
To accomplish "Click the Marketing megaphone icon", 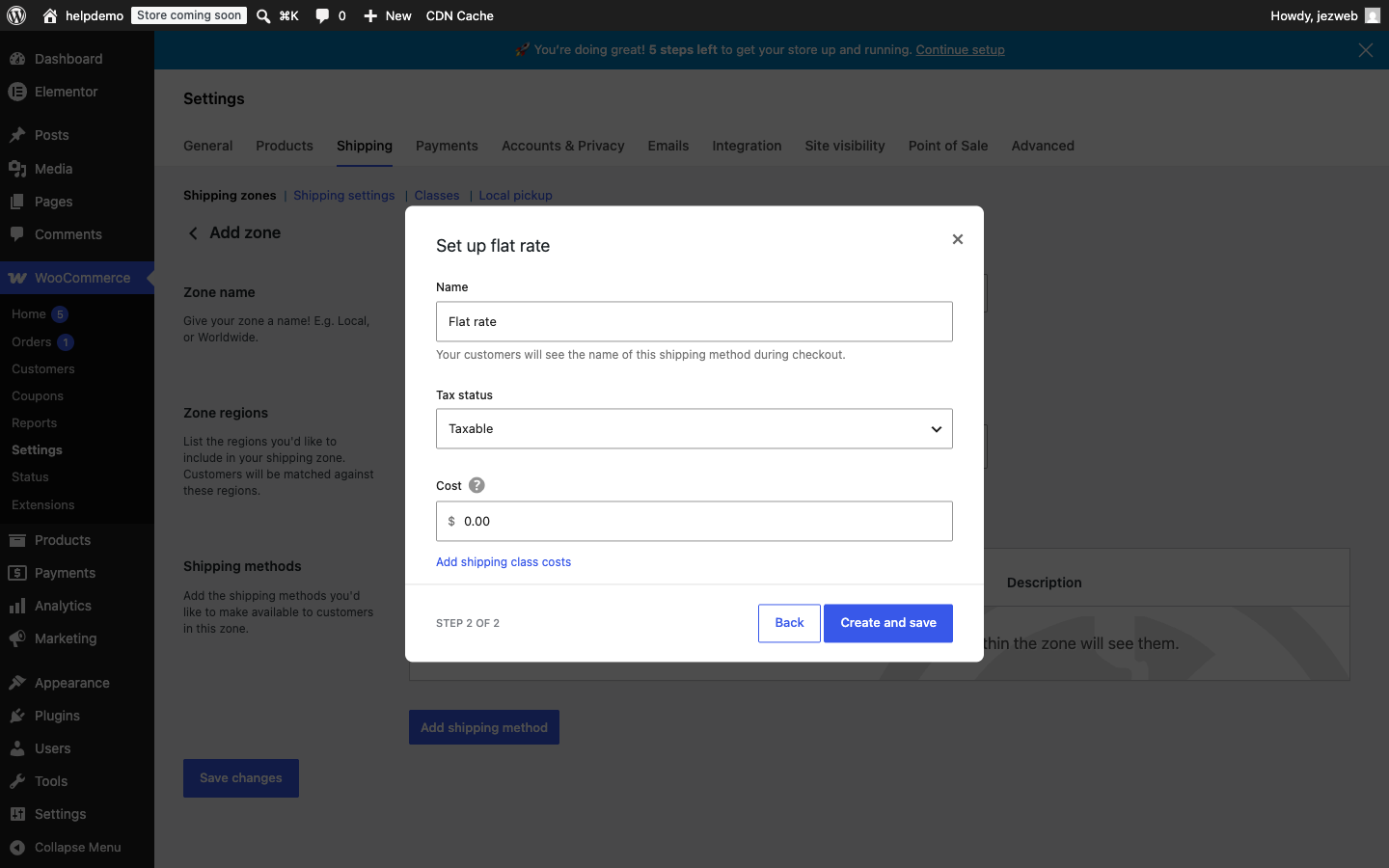I will tap(17, 638).
